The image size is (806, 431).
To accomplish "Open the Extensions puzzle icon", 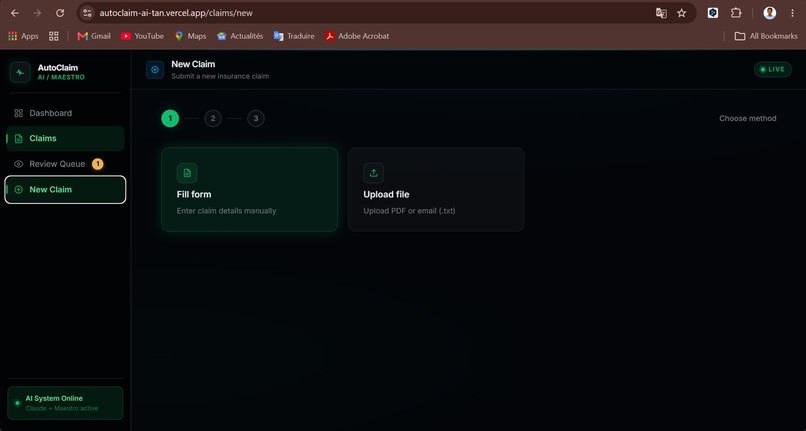I will (736, 13).
